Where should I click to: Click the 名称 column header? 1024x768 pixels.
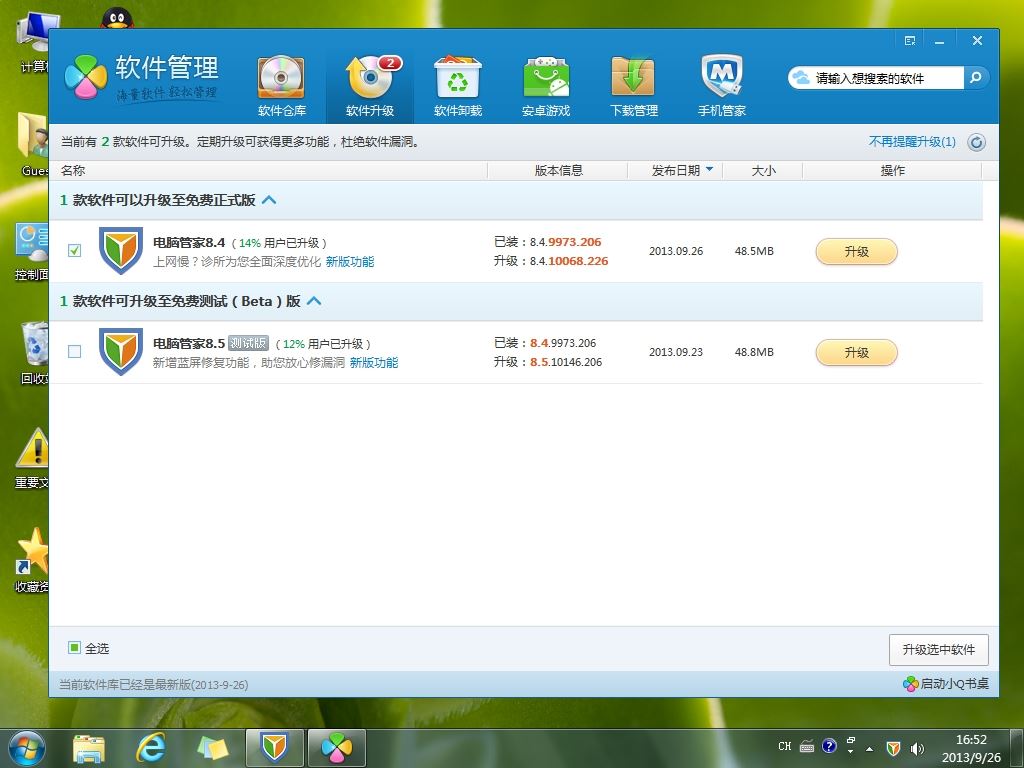pyautogui.click(x=72, y=170)
